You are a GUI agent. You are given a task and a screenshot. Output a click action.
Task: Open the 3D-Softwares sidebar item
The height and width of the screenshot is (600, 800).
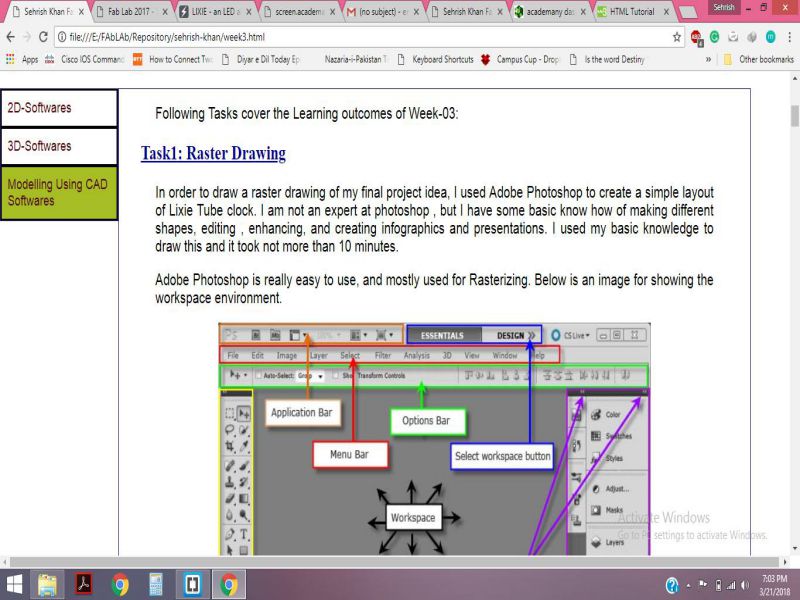59,146
